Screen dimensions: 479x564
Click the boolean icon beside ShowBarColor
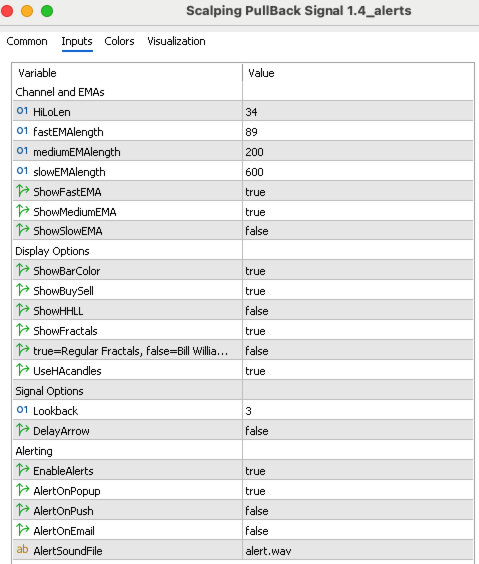pos(23,270)
